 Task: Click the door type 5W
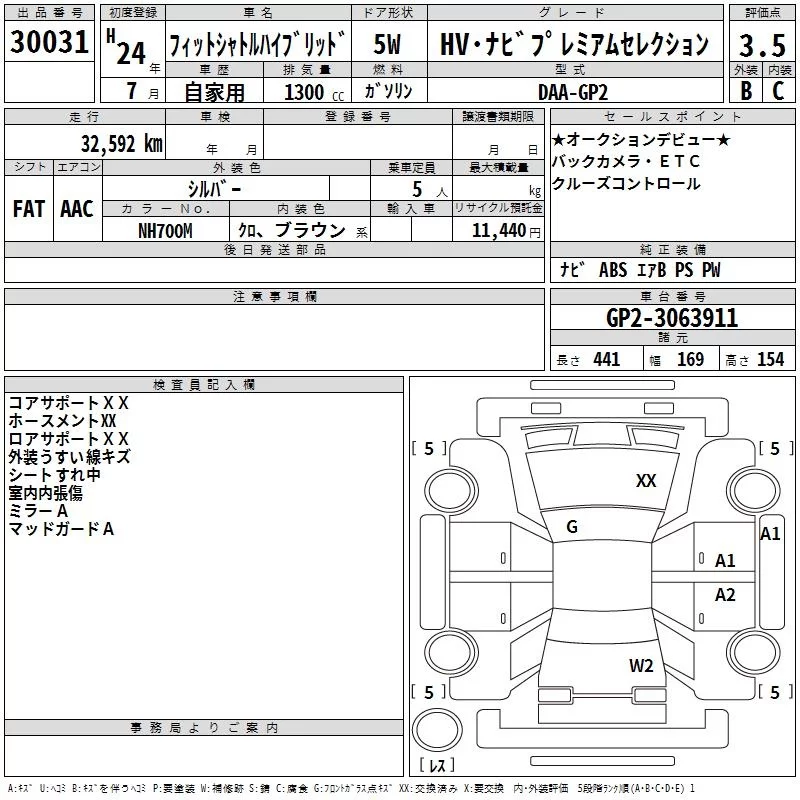(x=387, y=44)
